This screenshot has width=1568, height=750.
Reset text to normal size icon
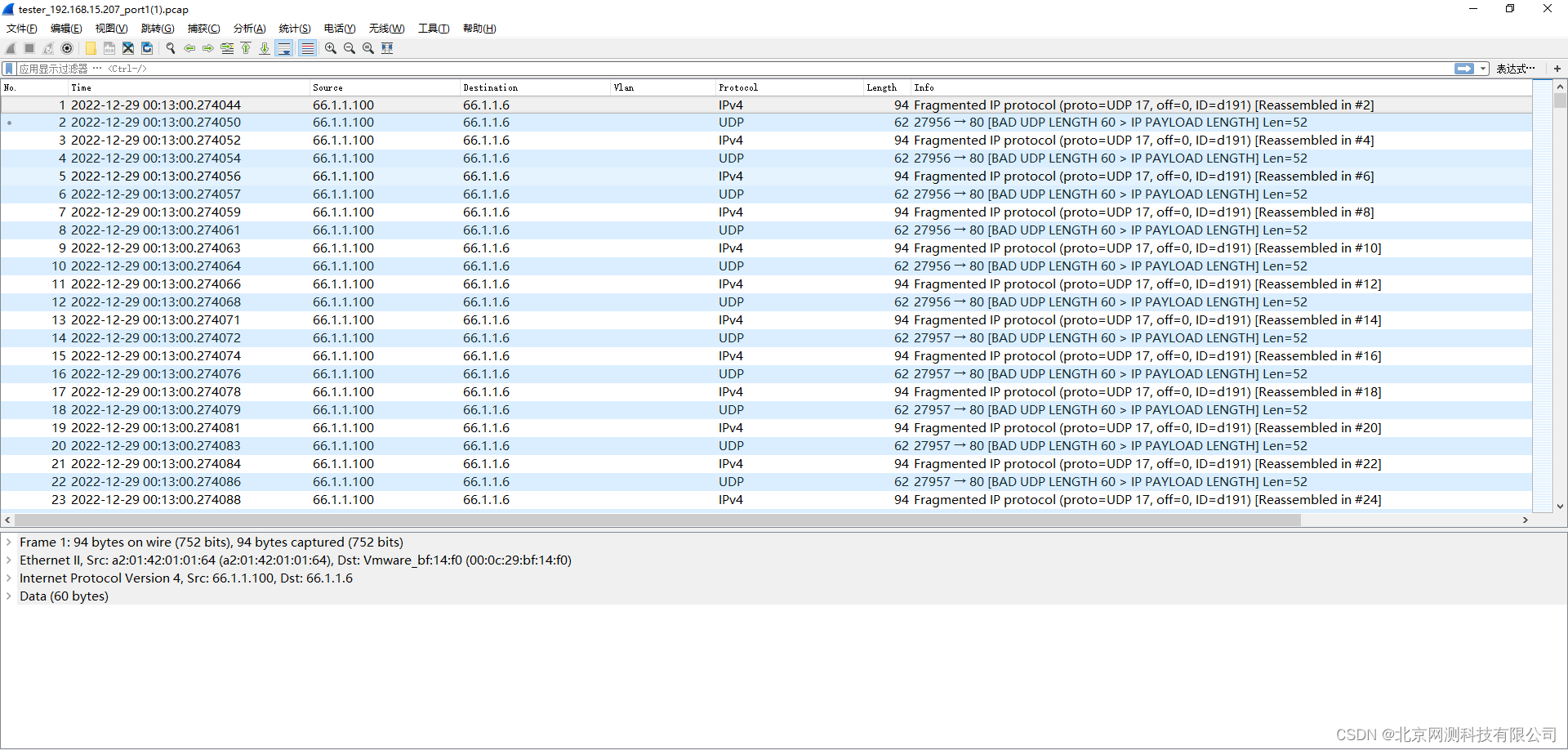coord(368,48)
